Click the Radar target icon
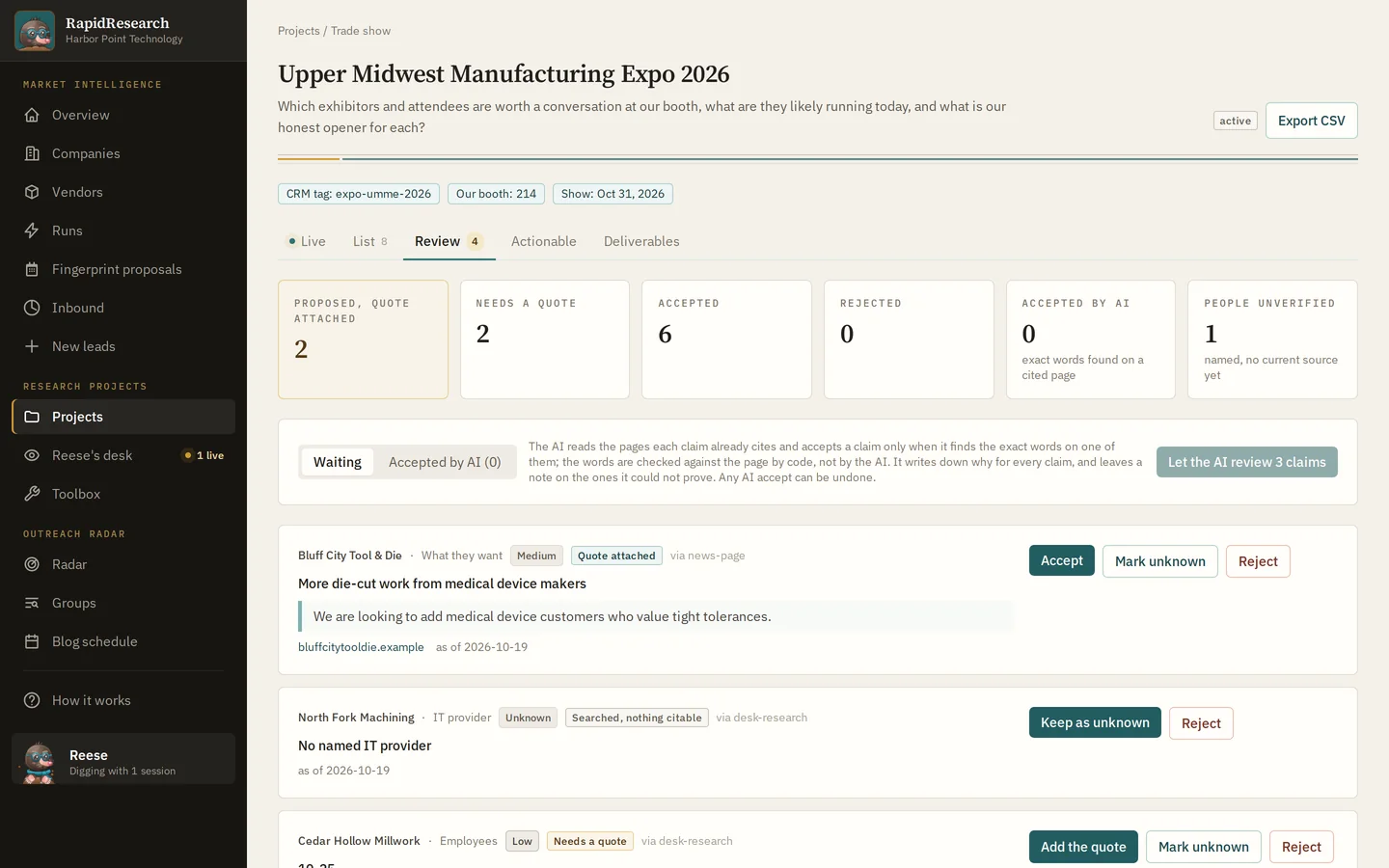Viewport: 1389px width, 868px height. tap(32, 564)
